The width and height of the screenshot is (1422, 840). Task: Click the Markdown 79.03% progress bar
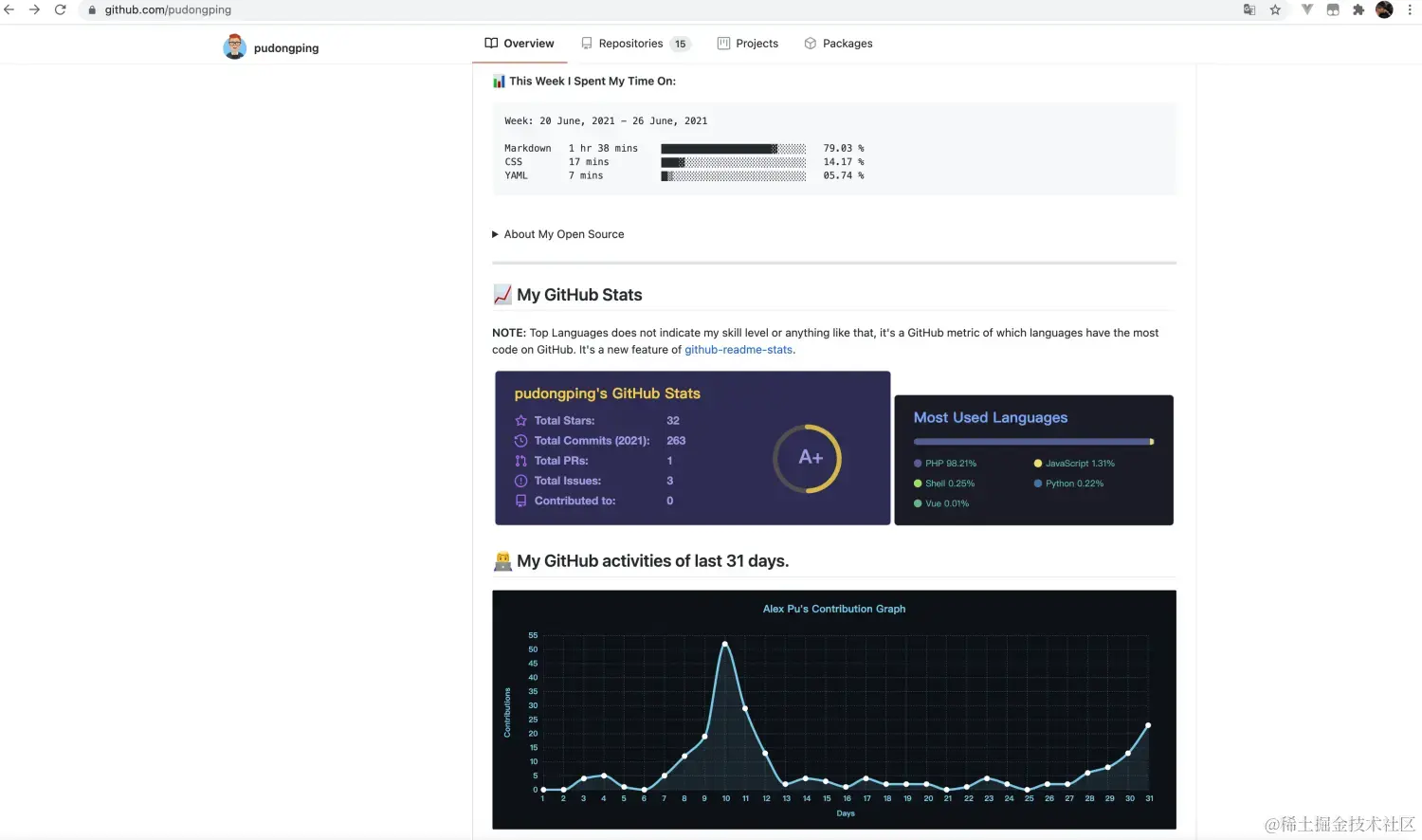pyautogui.click(x=734, y=149)
